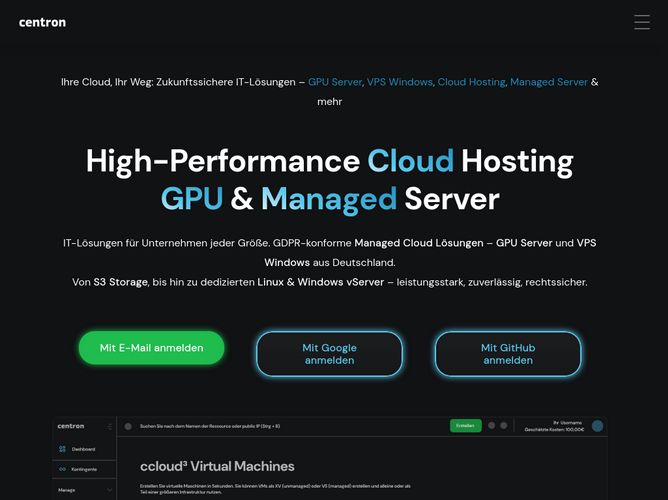The height and width of the screenshot is (500, 668).
Task: Choose Mit Google anmelden button
Action: click(329, 354)
